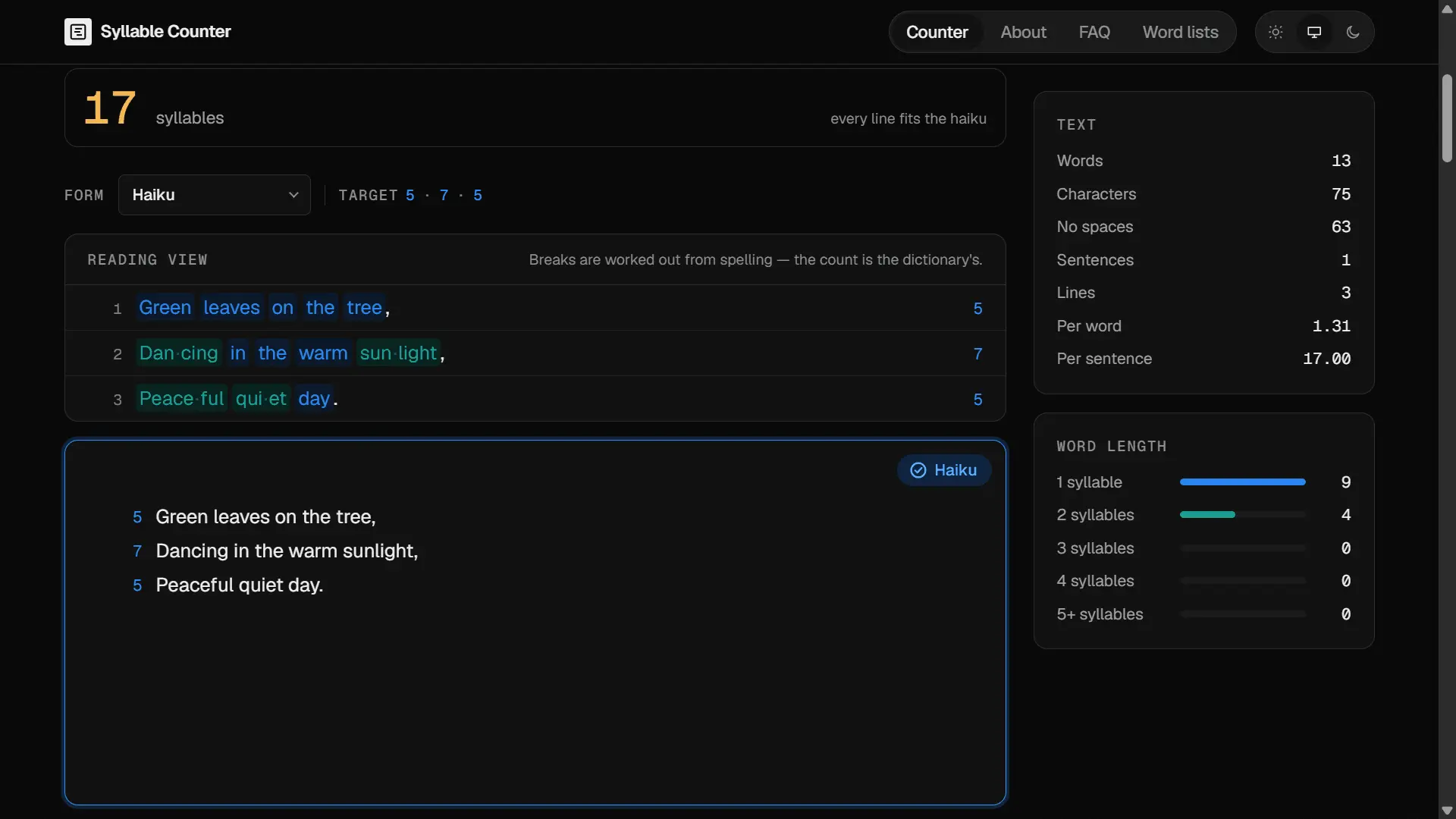Click the Words count value 13
Screen dimensions: 1456x819
pyautogui.click(x=1341, y=161)
